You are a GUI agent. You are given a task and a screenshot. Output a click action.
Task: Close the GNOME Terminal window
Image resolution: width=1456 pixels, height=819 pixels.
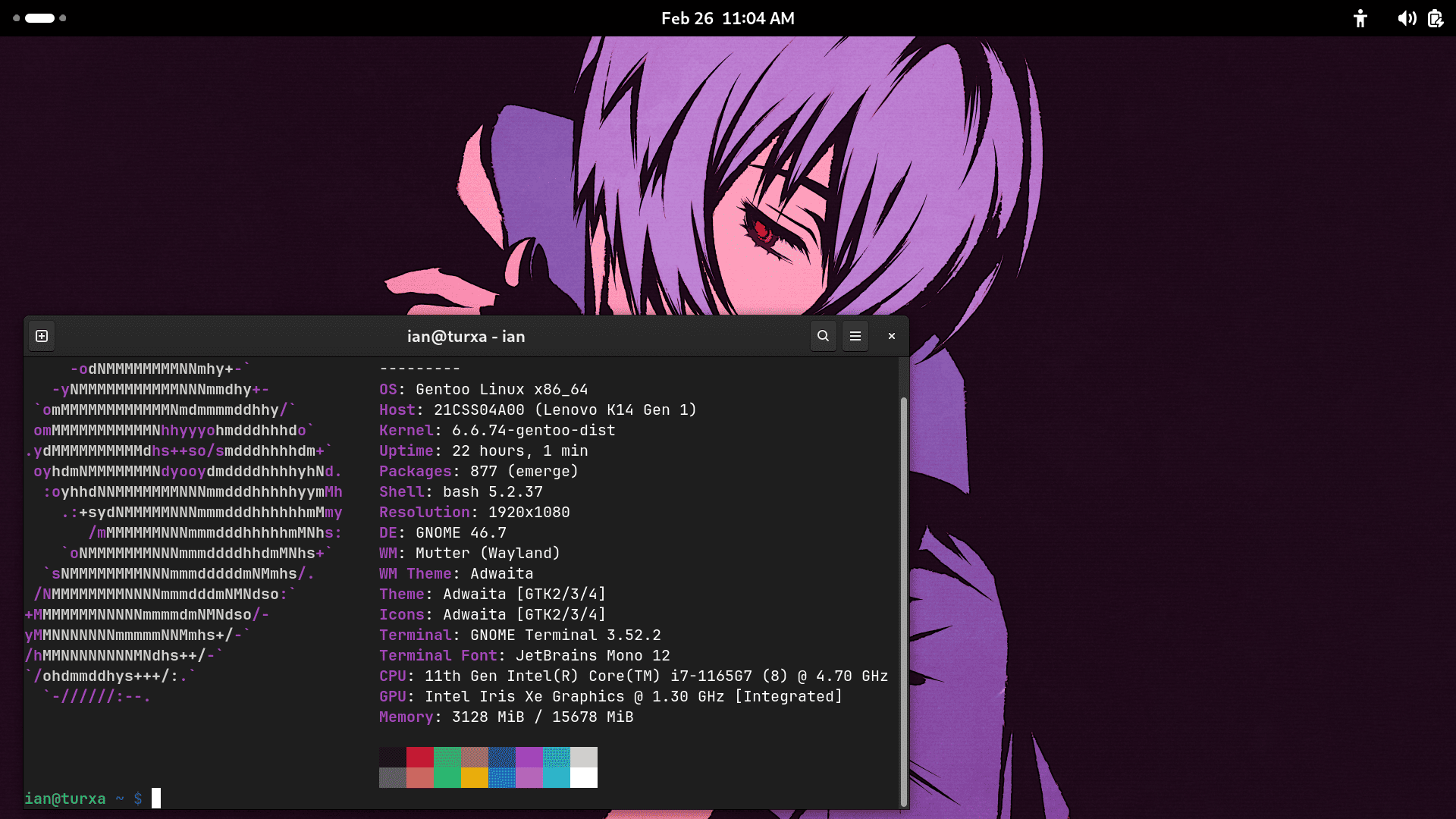pyautogui.click(x=892, y=336)
